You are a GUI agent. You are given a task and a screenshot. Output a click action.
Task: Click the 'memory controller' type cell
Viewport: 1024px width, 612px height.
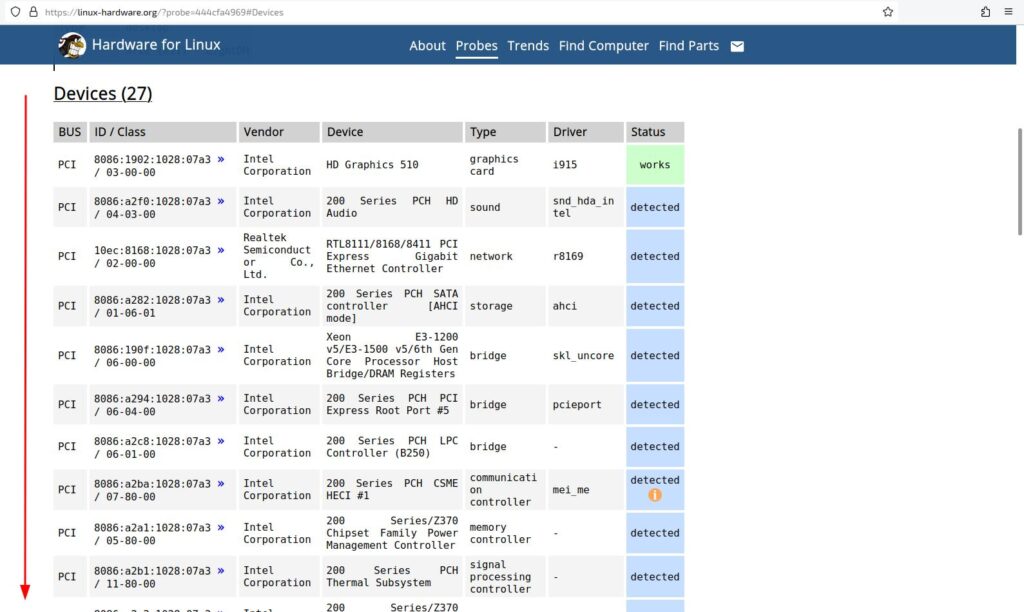tap(505, 533)
